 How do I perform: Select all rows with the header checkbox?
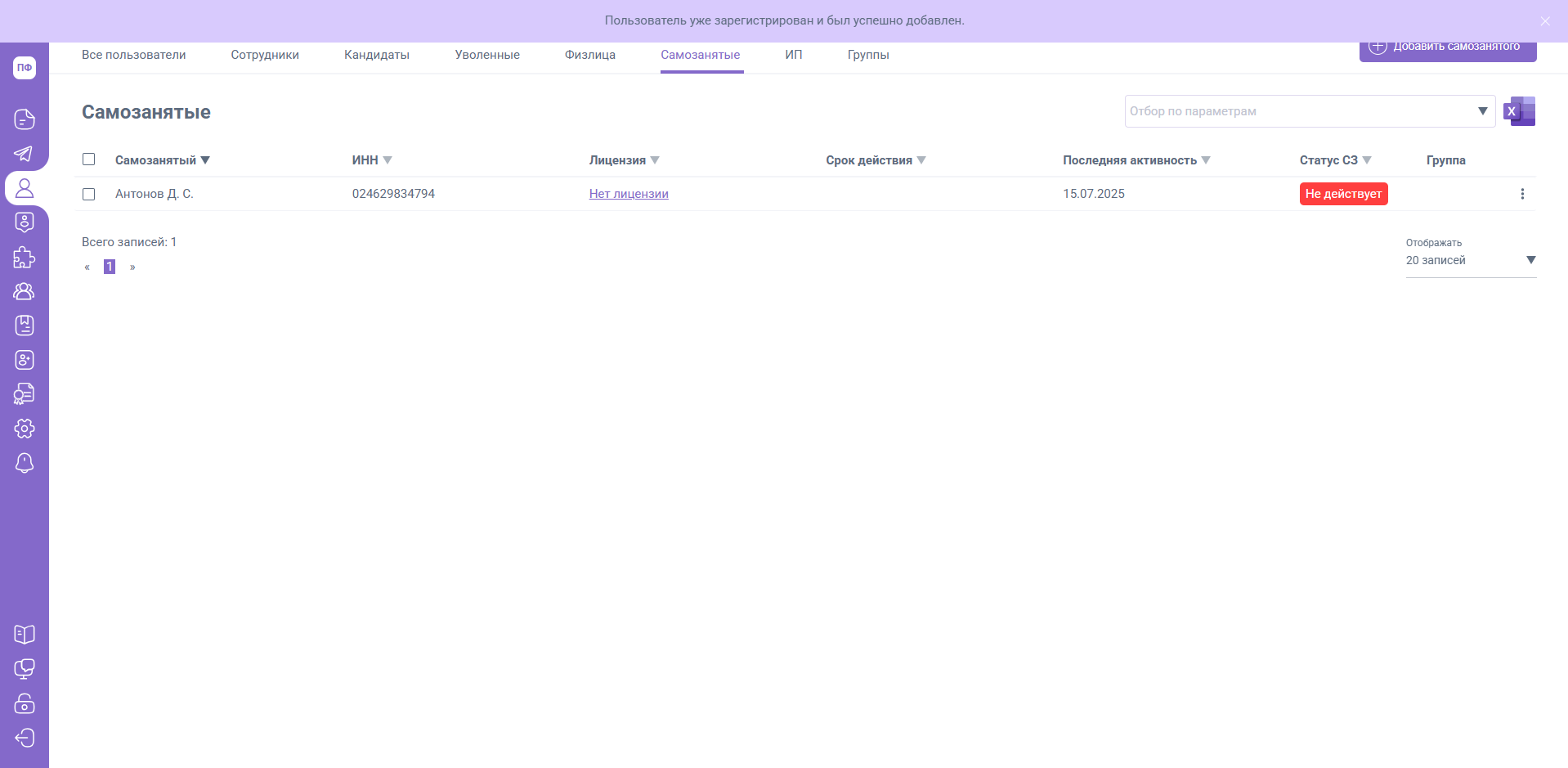pos(89,159)
